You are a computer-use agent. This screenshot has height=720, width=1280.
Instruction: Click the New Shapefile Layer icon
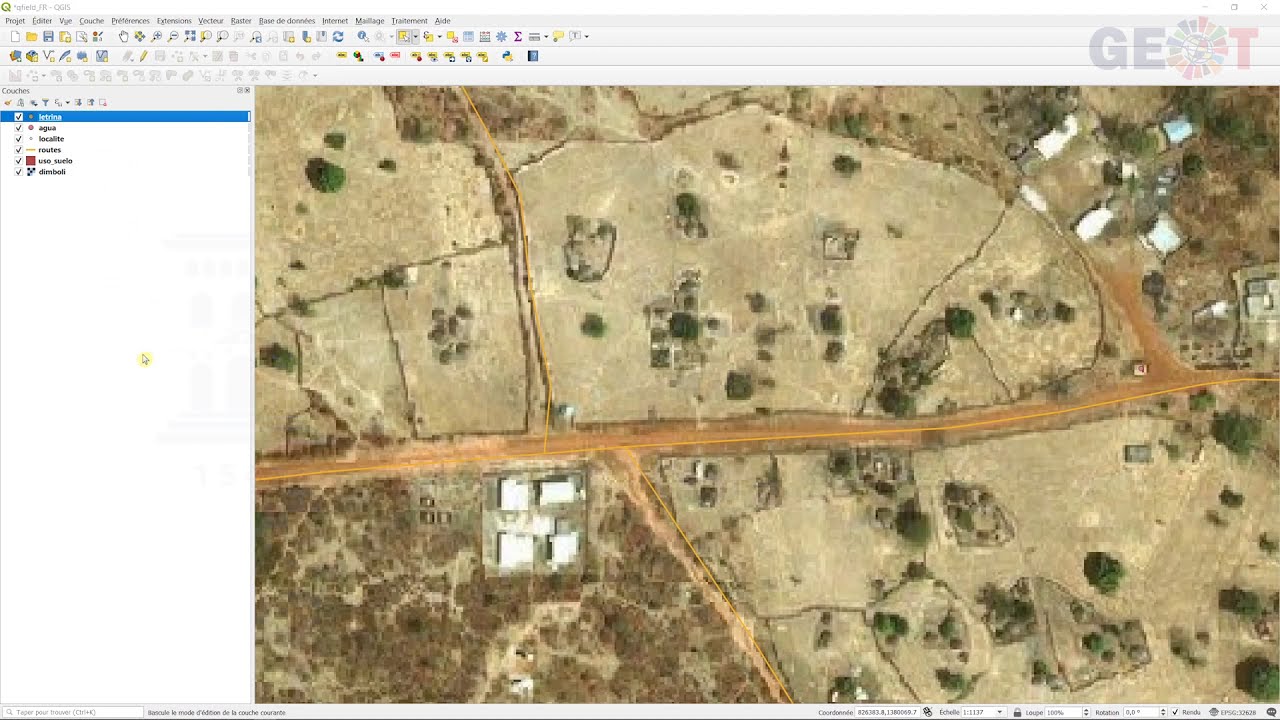point(49,56)
